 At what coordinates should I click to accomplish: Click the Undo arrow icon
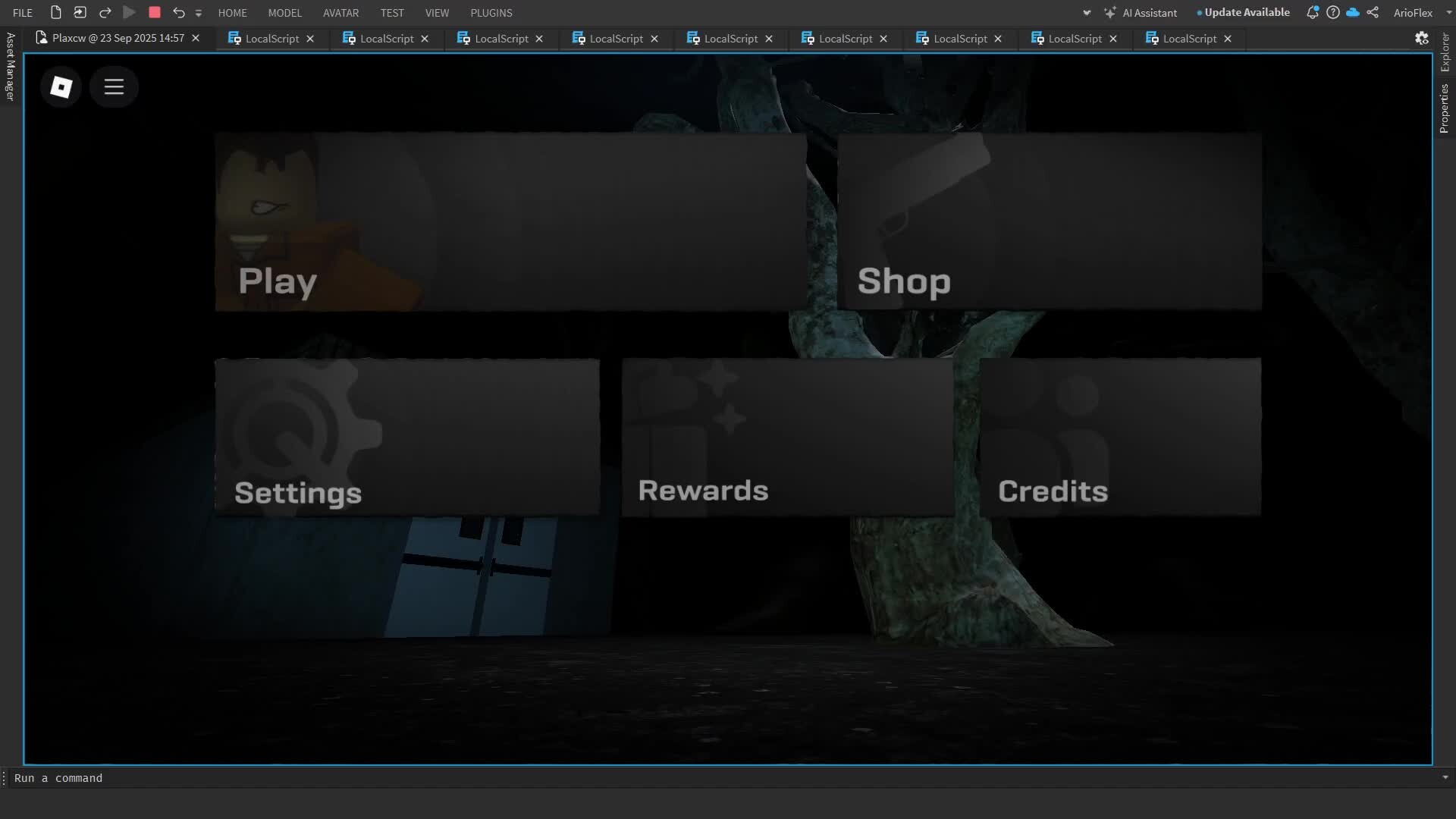point(179,12)
